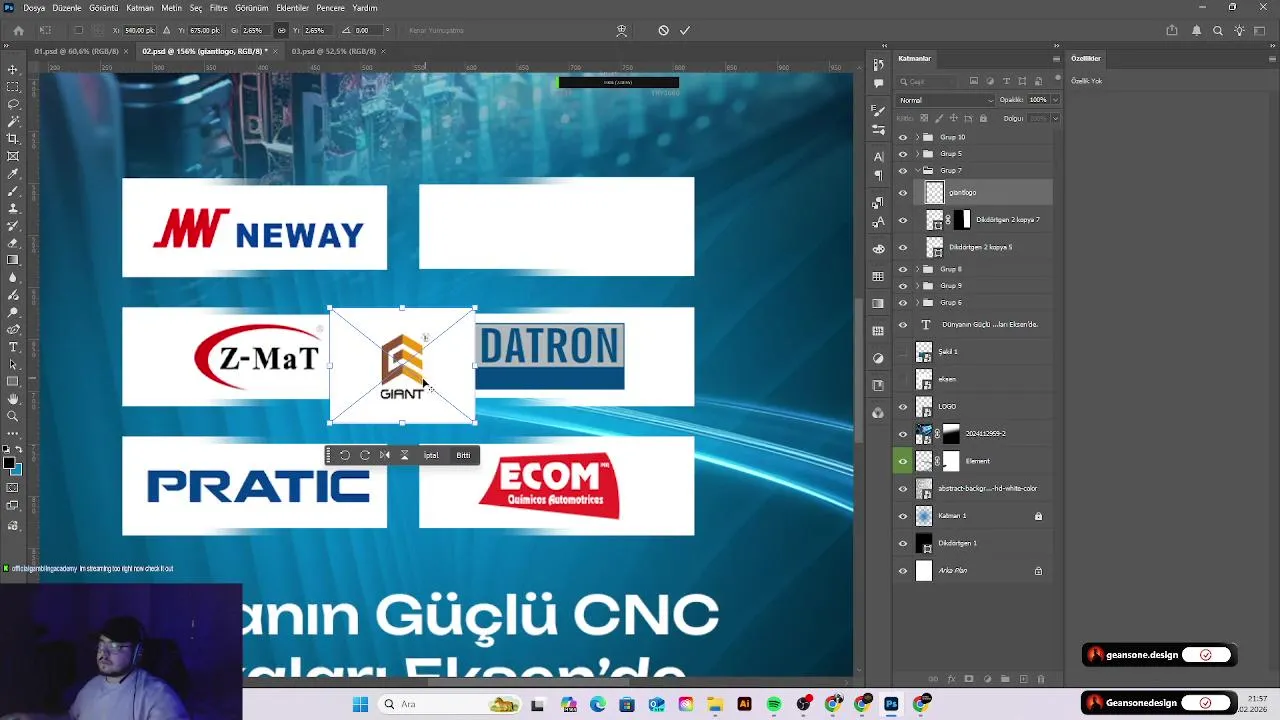This screenshot has height=720, width=1280.
Task: Click the Bitti button in transform bar
Action: [463, 455]
